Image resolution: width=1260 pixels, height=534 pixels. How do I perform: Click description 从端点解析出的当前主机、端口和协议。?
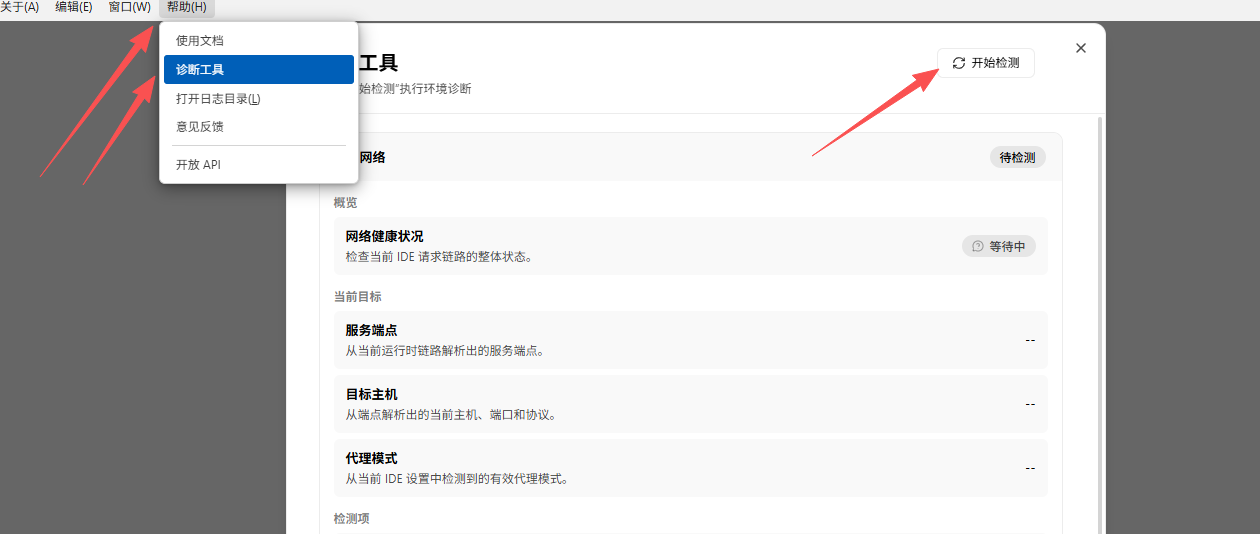(451, 415)
